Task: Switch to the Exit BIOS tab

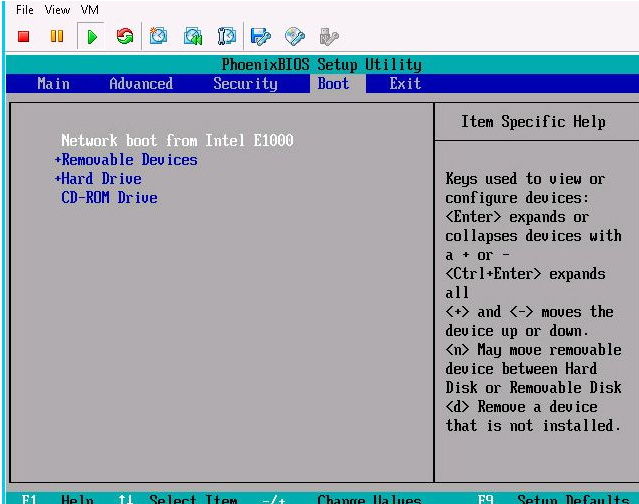Action: tap(405, 84)
